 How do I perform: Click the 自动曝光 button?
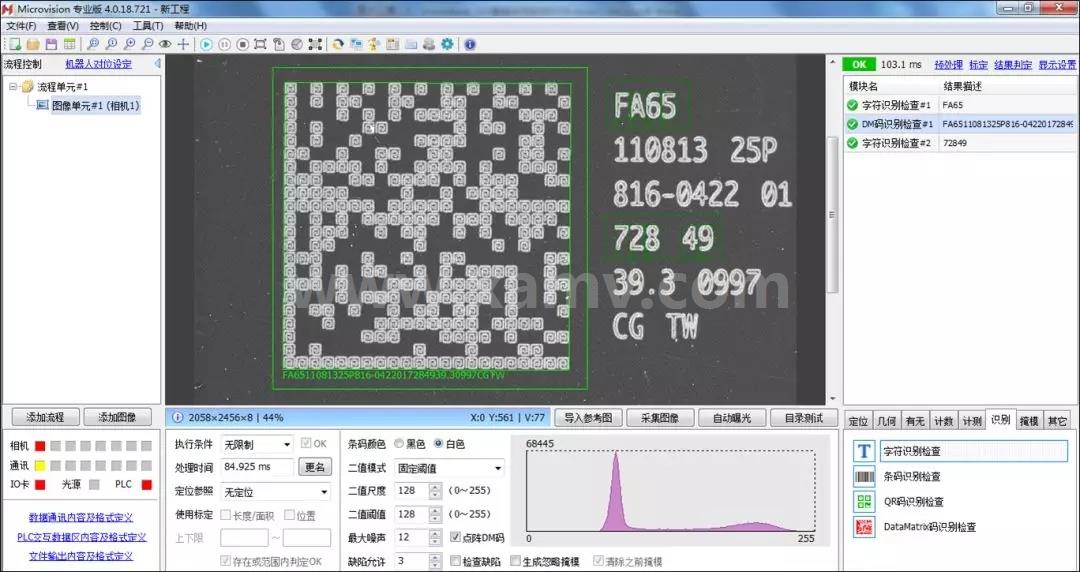tap(731, 418)
